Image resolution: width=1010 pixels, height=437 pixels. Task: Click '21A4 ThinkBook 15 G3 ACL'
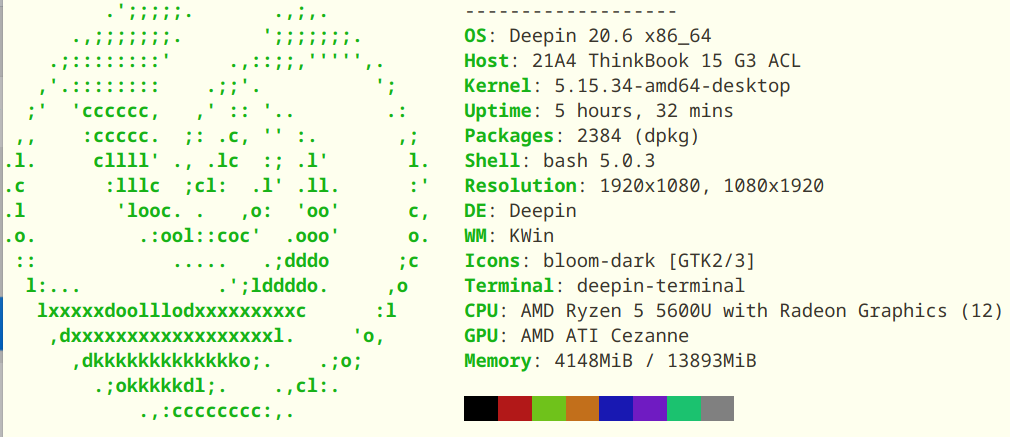[666, 61]
